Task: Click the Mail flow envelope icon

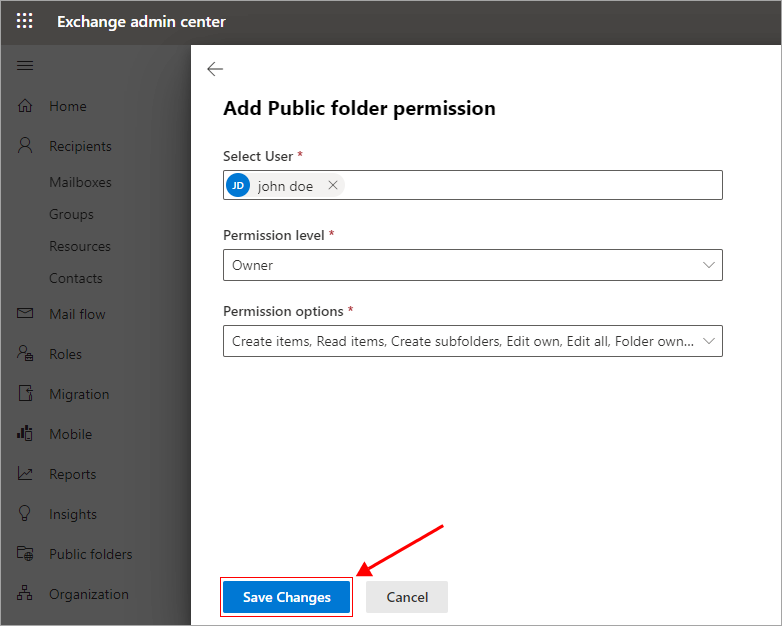Action: click(26, 314)
